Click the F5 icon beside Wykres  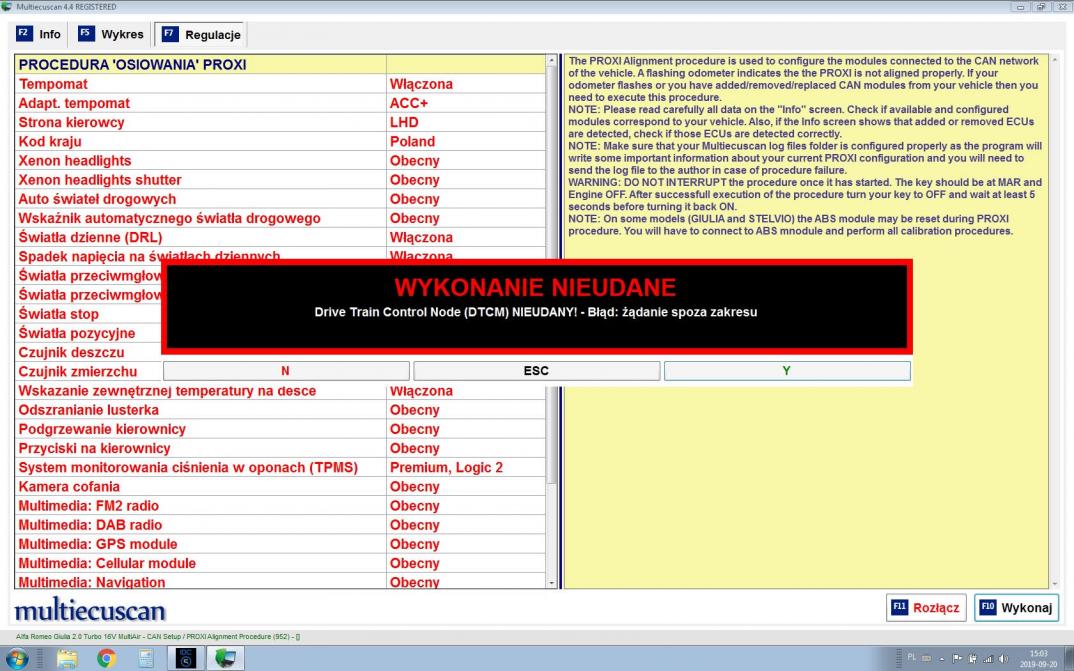86,34
